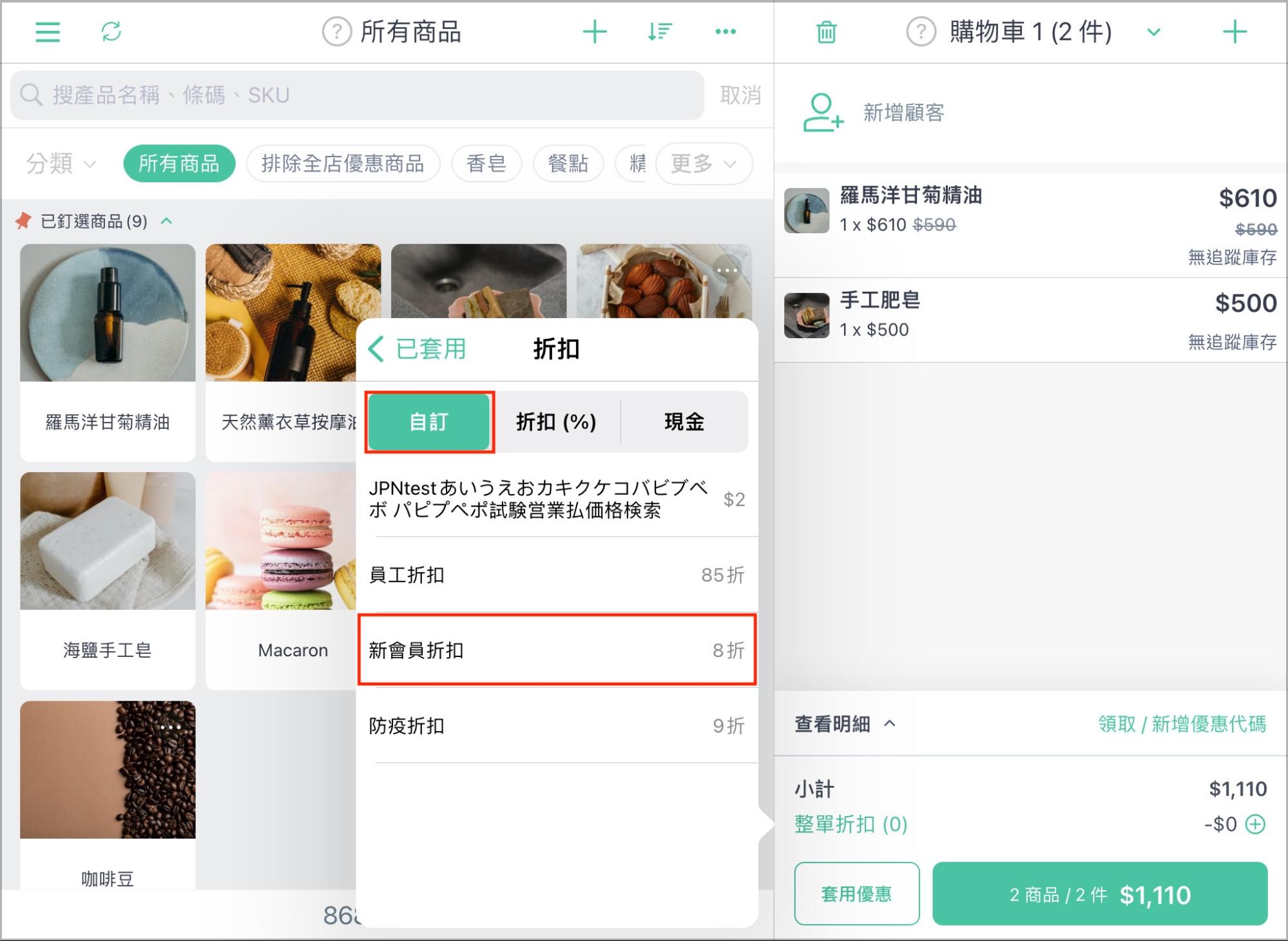Screen dimensions: 1288x941
Task: Collapse the 已釘選商品 (9) section
Action: 166,221
